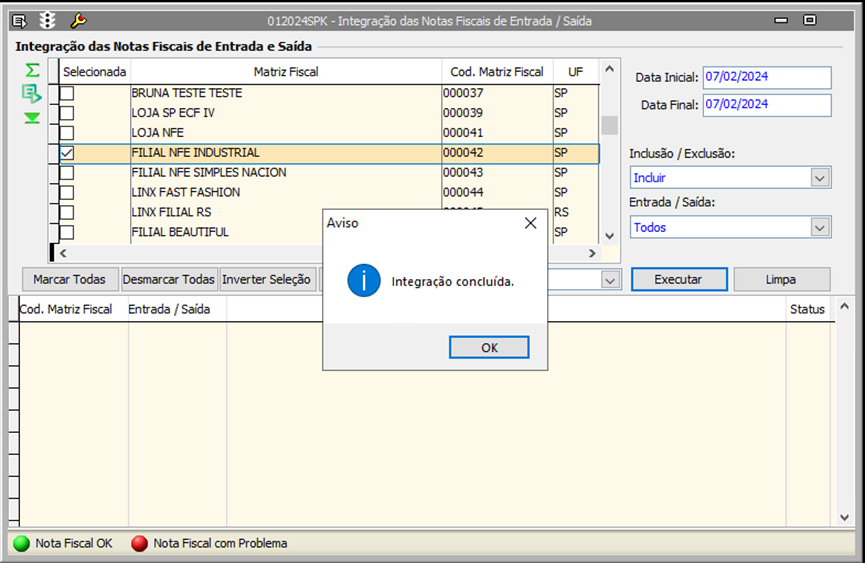Click the blue info icon in Aviso dialog

(363, 281)
